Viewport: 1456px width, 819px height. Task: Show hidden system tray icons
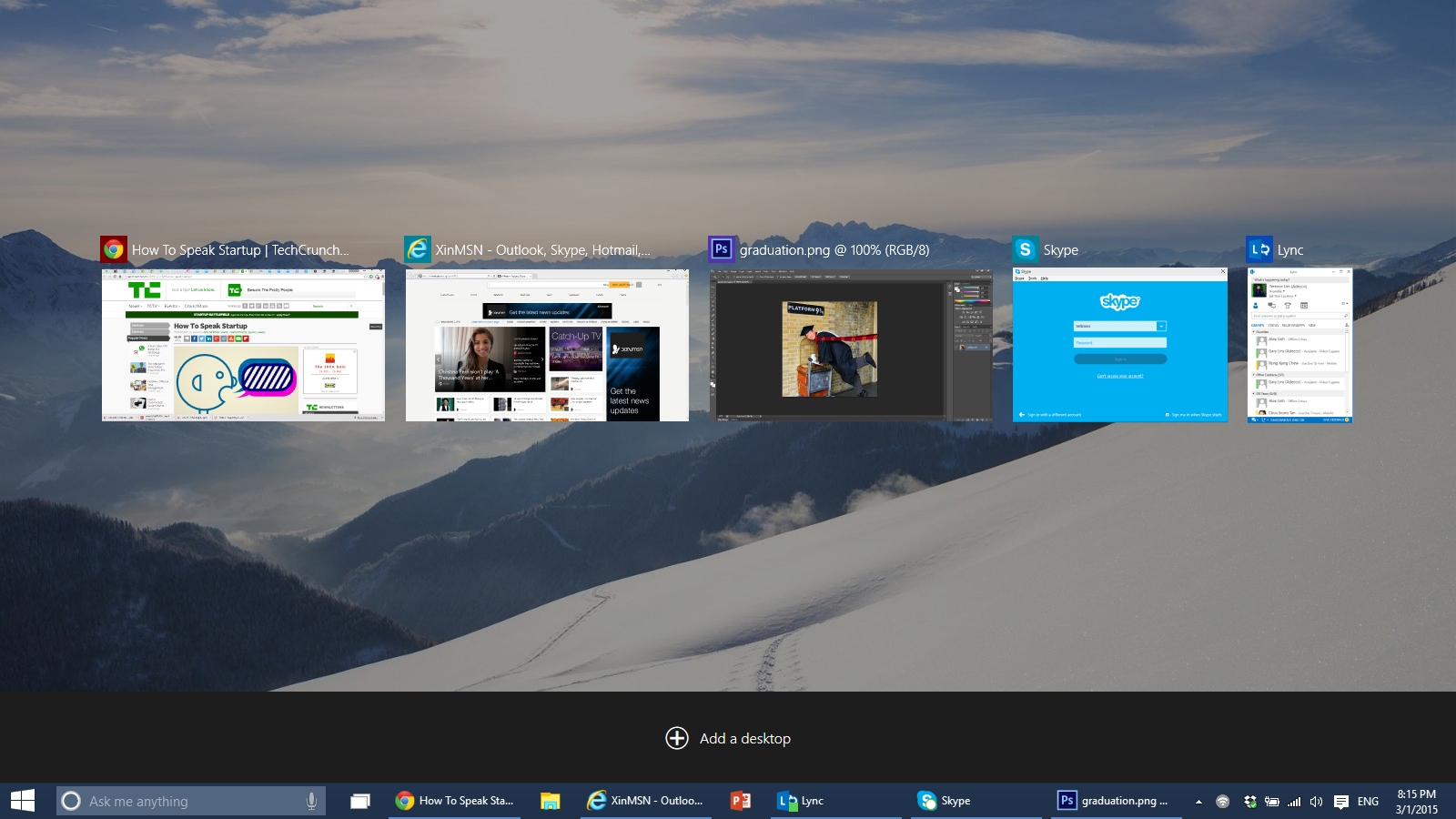(x=1198, y=802)
